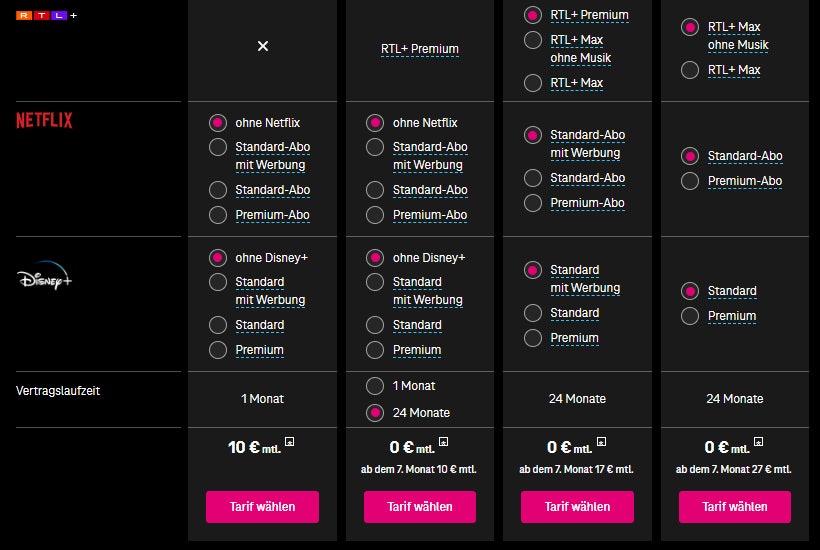The image size is (820, 550).
Task: Choose Disney+ Premium in the 27 € plan
Action: coord(690,316)
